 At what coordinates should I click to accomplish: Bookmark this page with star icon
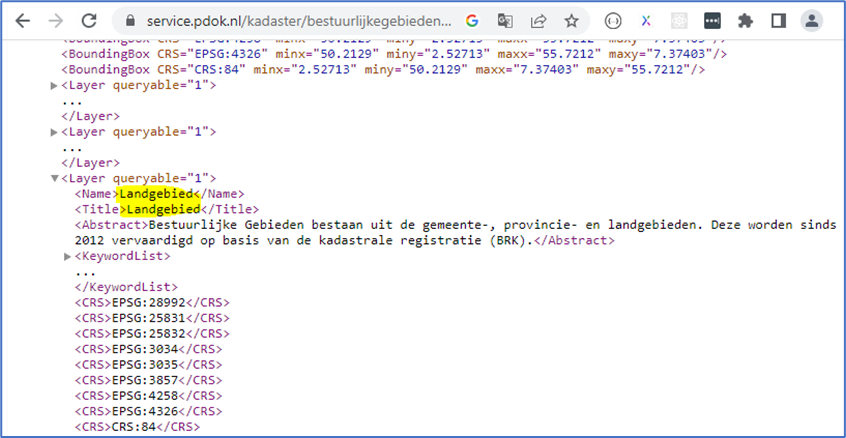pyautogui.click(x=570, y=20)
